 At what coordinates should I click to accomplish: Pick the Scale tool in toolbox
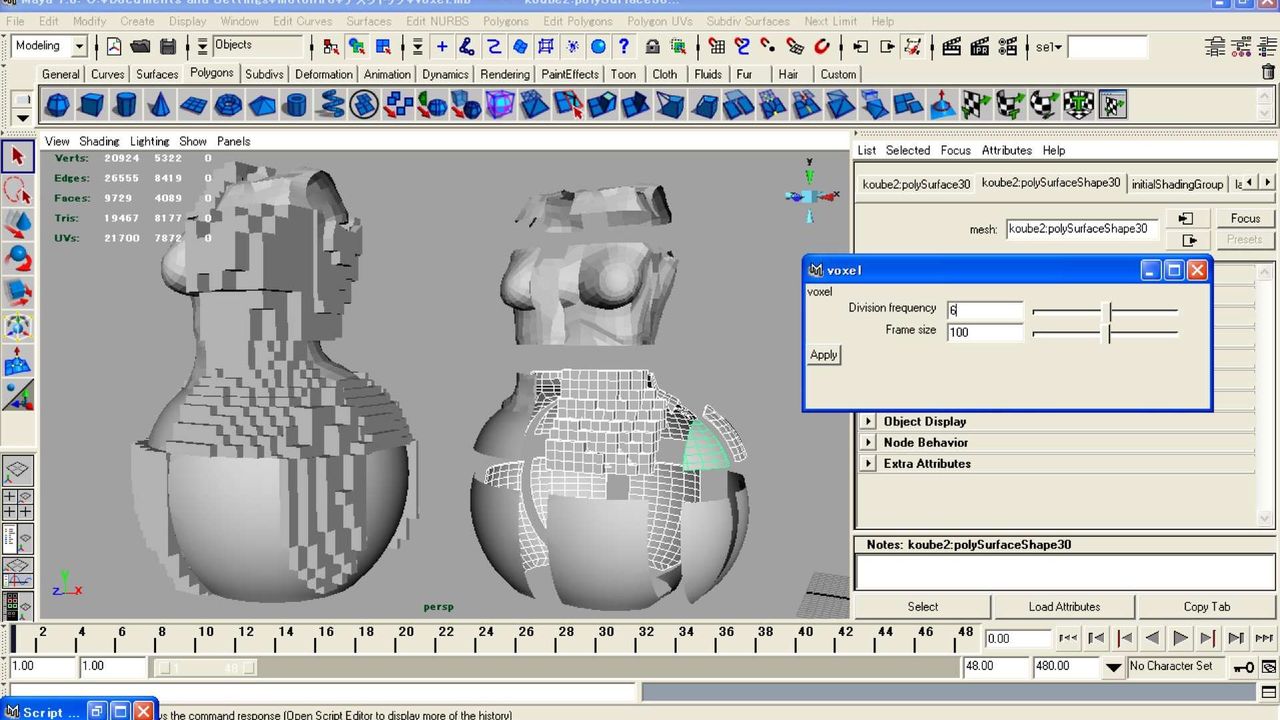pyautogui.click(x=18, y=293)
